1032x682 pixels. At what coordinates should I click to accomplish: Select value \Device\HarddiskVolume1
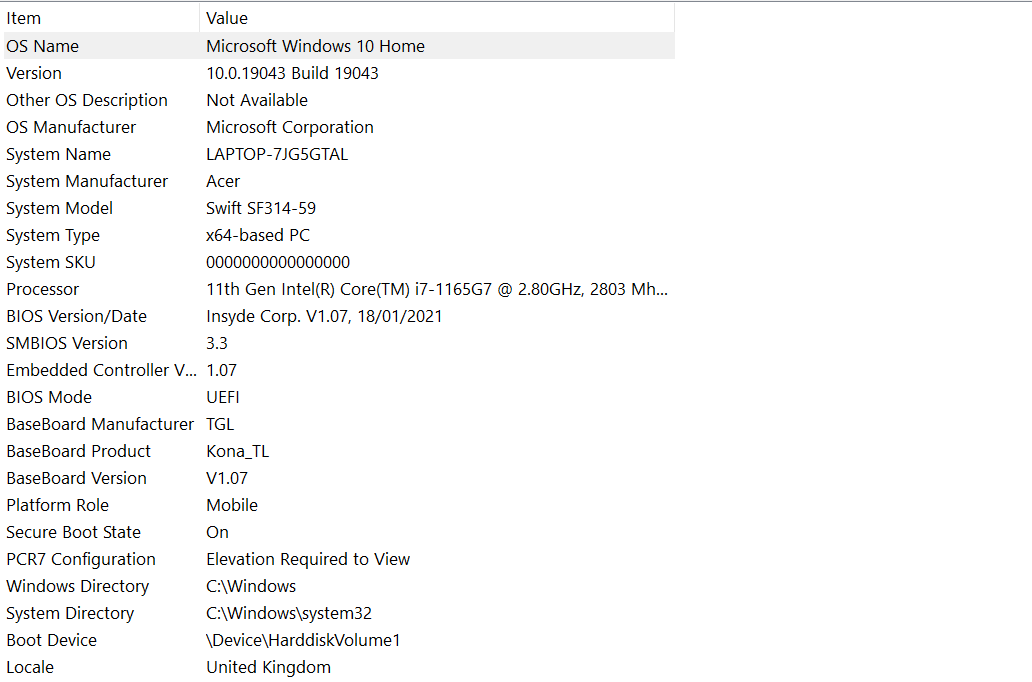303,640
